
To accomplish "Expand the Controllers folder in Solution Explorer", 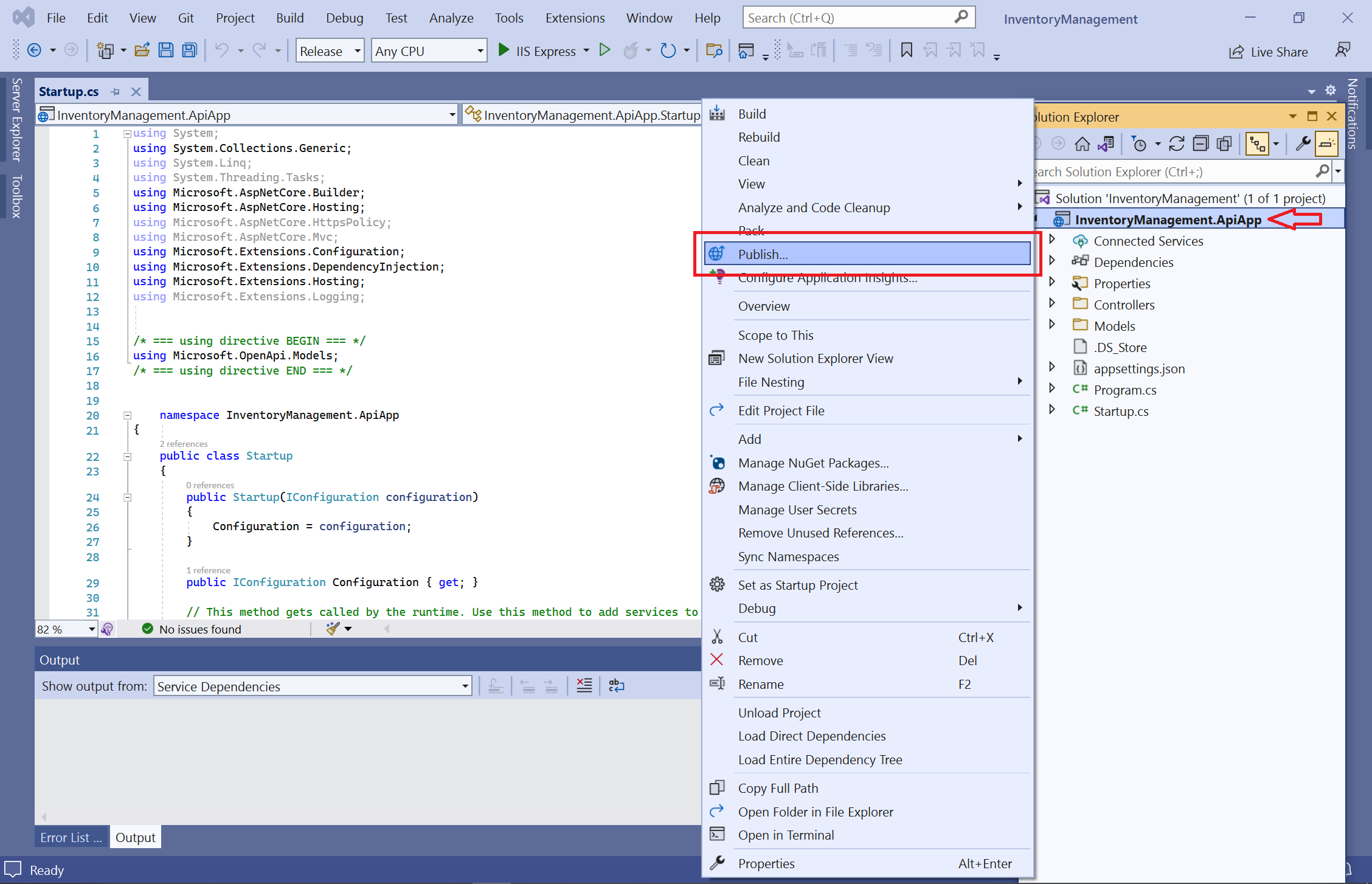I will point(1057,304).
